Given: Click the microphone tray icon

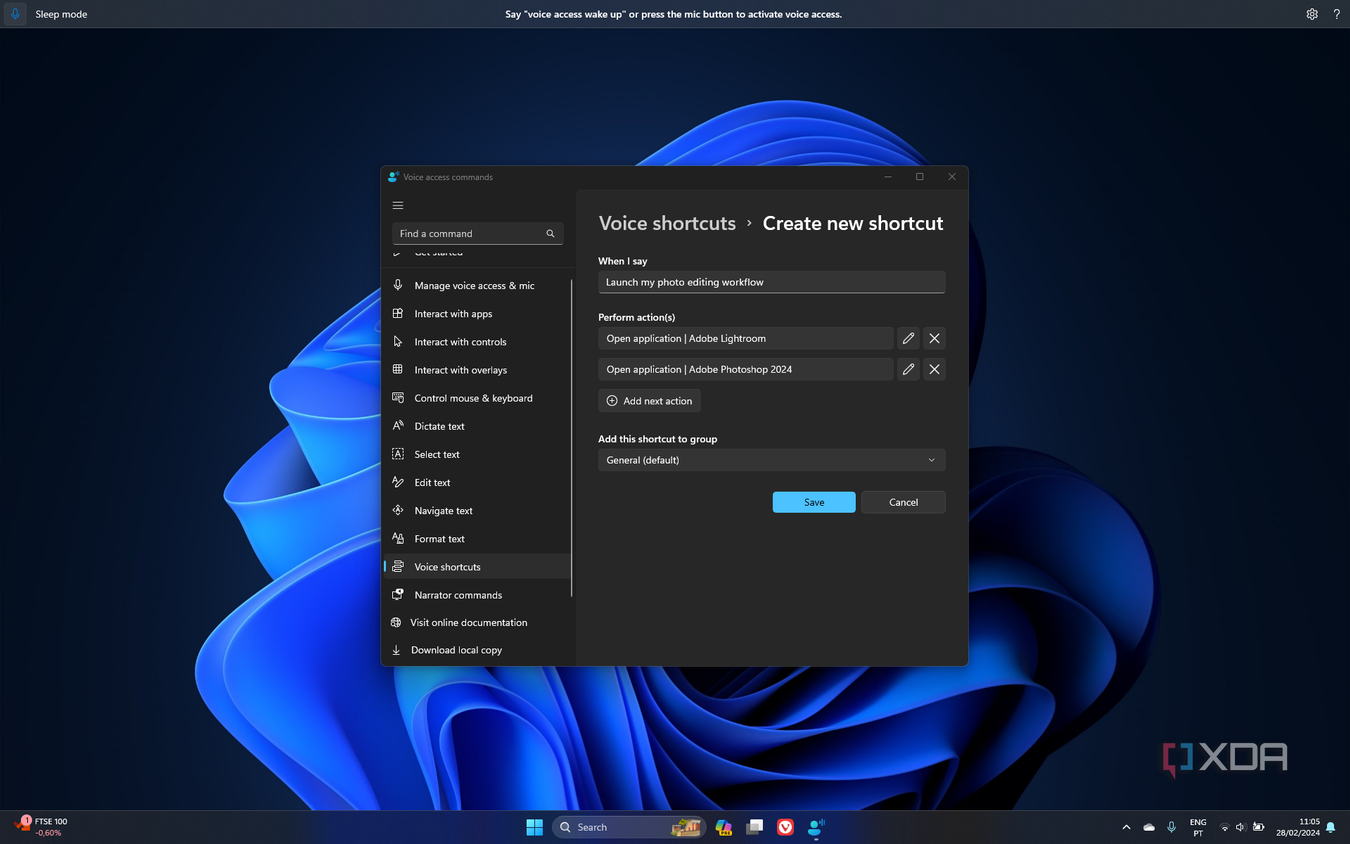Looking at the screenshot, I should pyautogui.click(x=1171, y=827).
